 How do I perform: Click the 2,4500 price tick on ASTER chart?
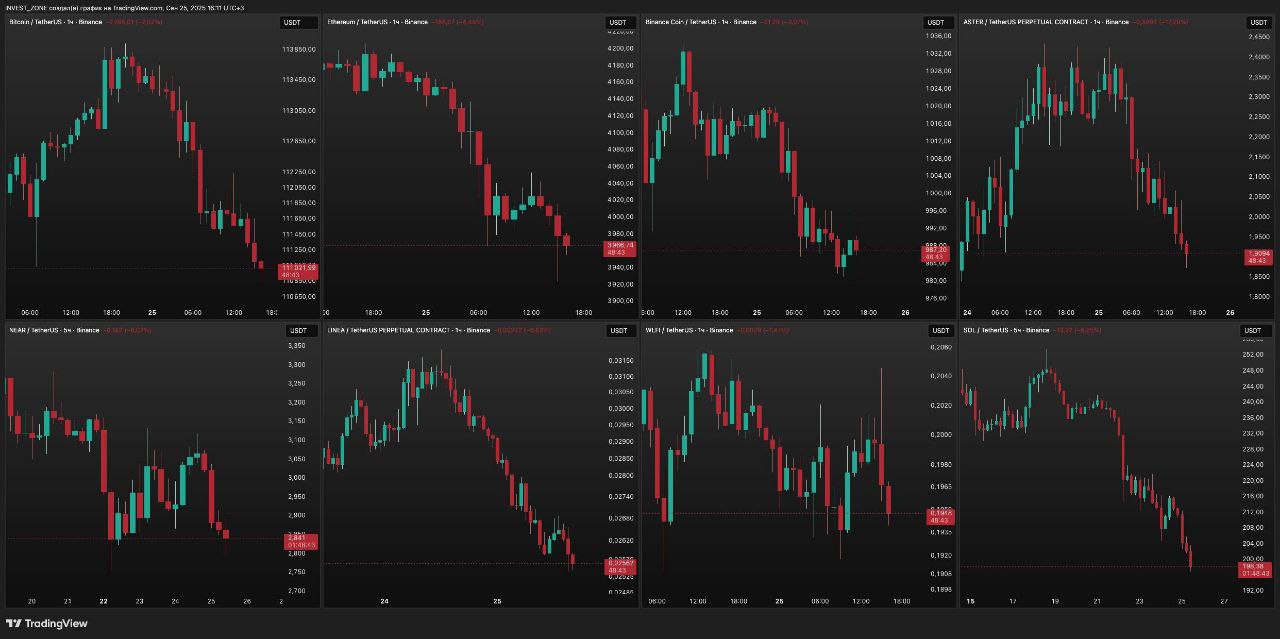coord(1259,37)
